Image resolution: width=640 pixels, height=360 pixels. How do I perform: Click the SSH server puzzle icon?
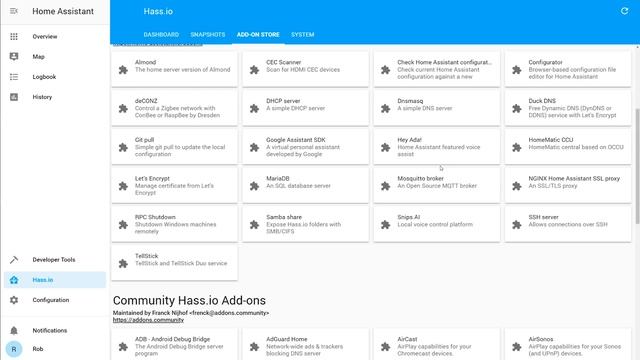[x=516, y=225]
